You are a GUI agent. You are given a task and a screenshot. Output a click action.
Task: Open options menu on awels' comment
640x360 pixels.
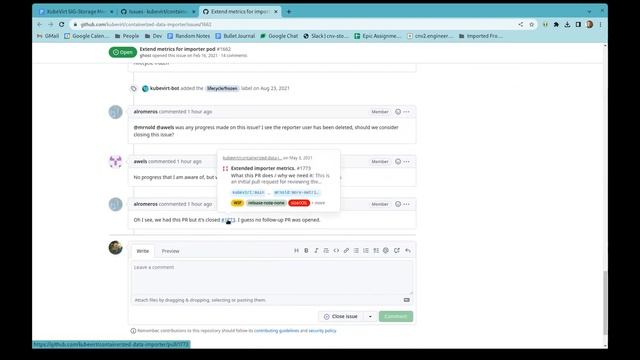pos(407,162)
